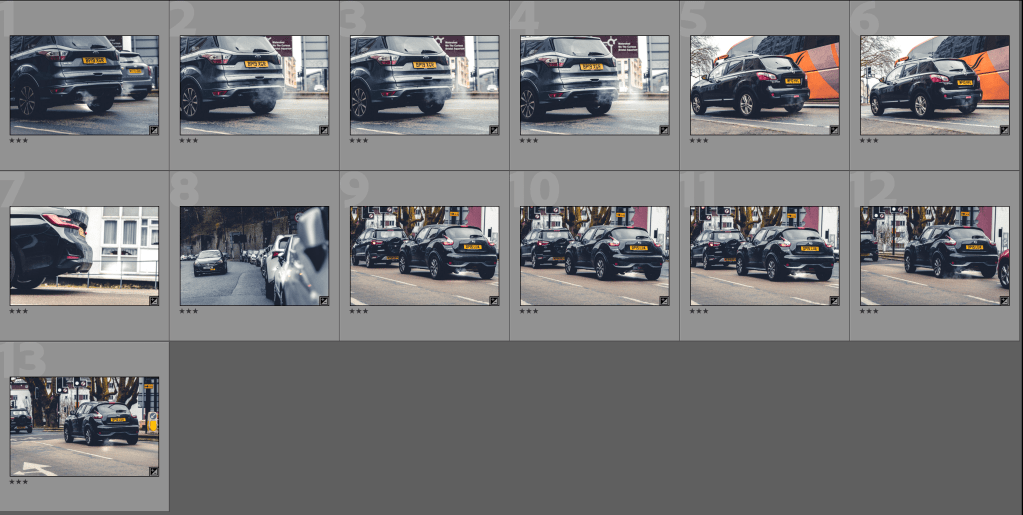Select thumbnail 6 of SUV beside orange bus

click(934, 85)
